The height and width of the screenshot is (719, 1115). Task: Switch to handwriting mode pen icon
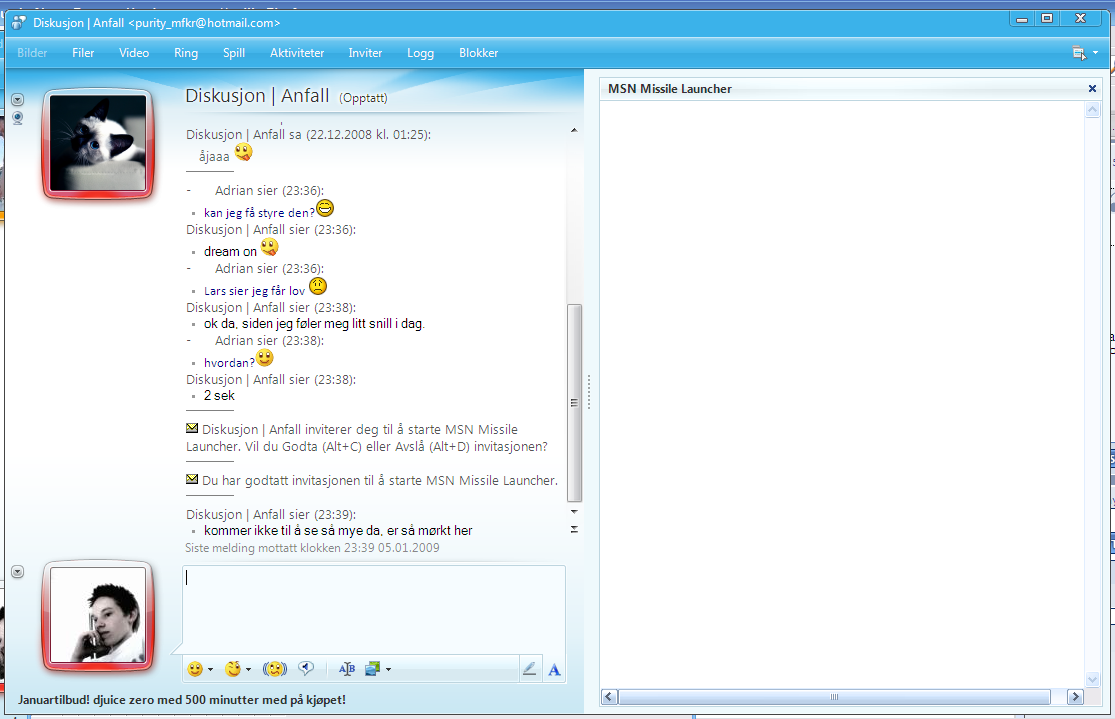(529, 669)
